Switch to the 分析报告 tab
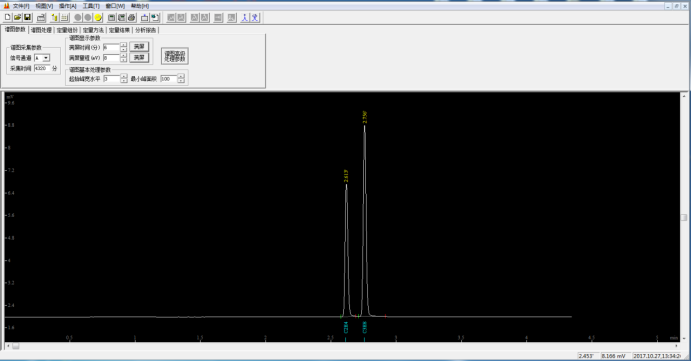 point(145,30)
